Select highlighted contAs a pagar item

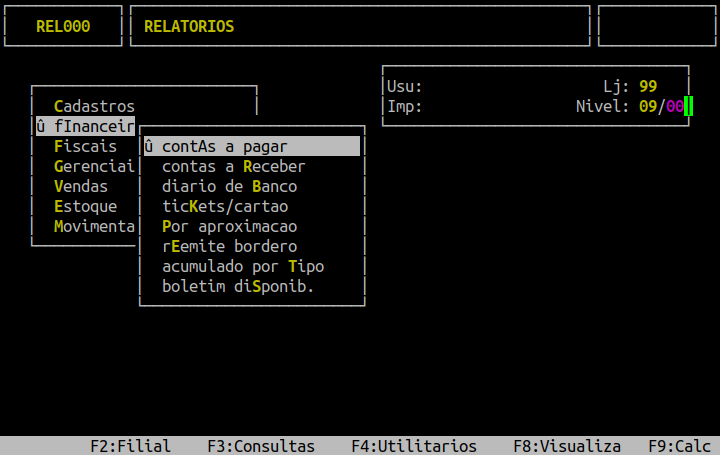tap(251, 146)
